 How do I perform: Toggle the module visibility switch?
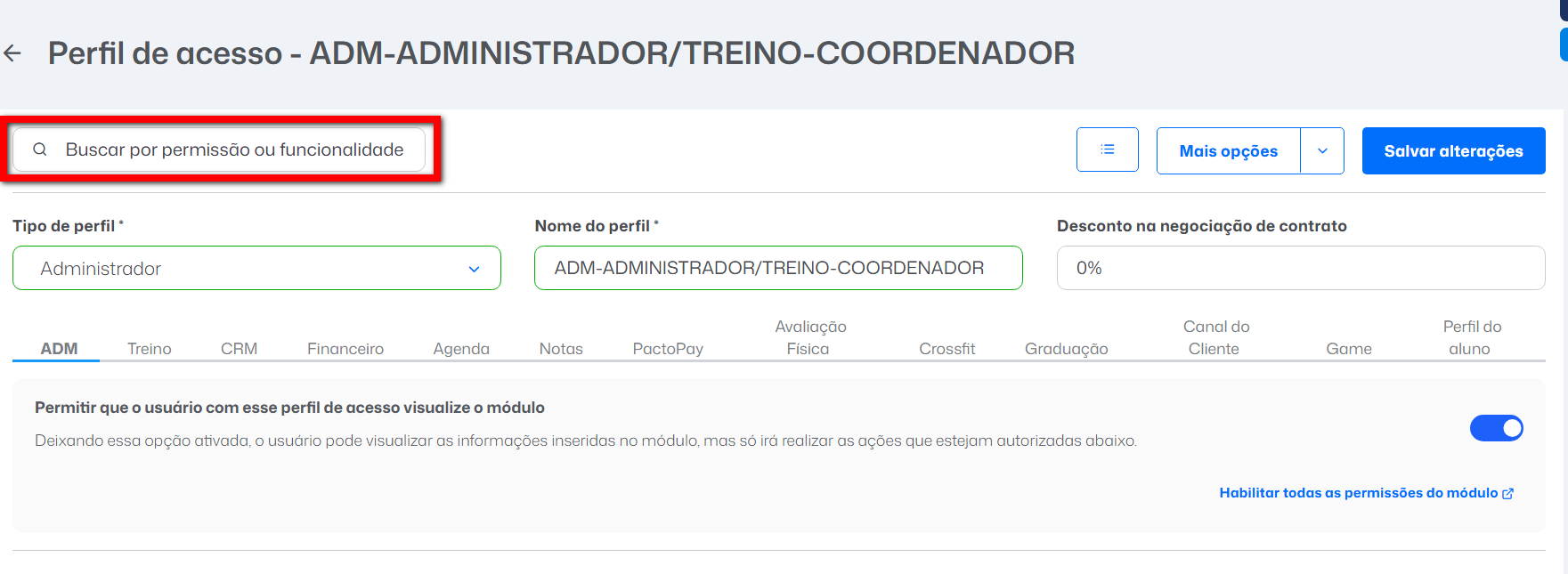[1496, 428]
